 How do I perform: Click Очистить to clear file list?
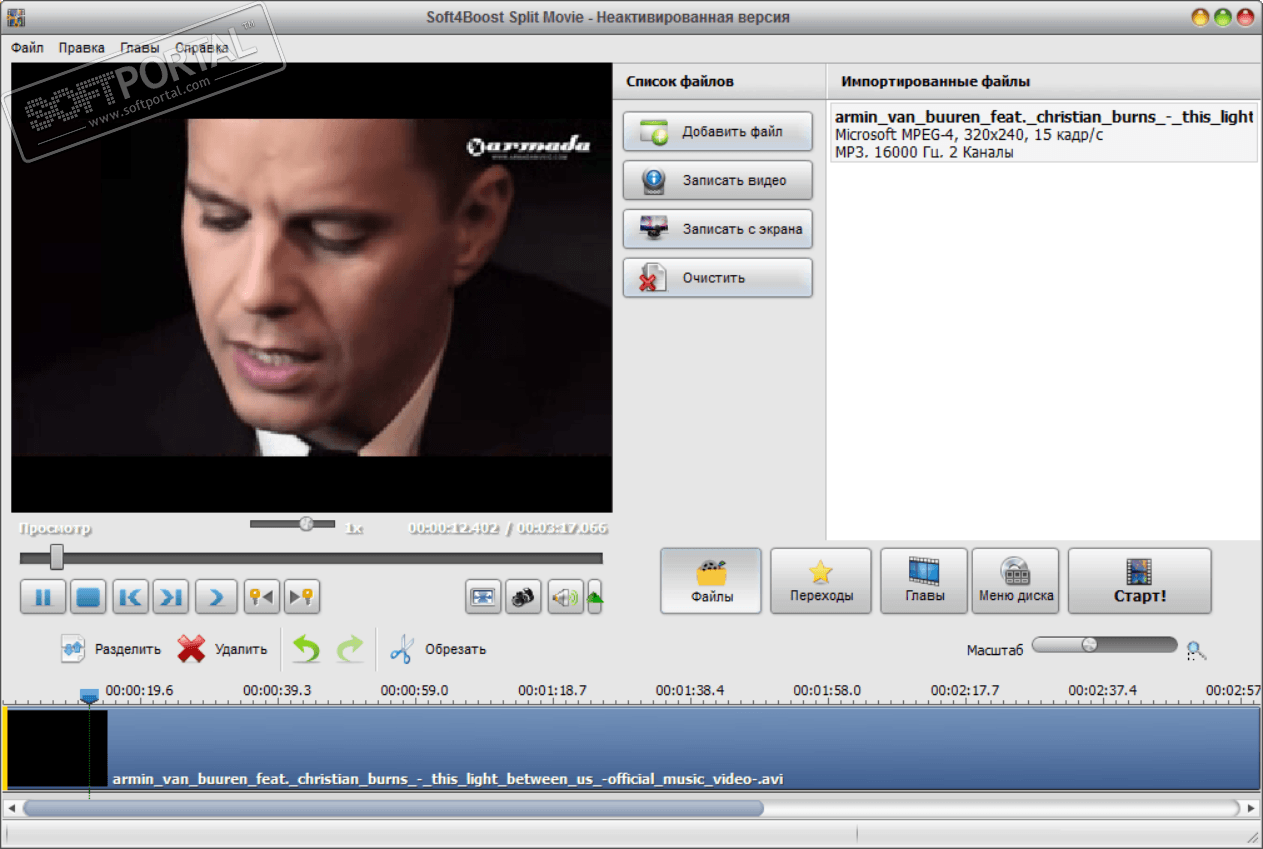coord(717,277)
